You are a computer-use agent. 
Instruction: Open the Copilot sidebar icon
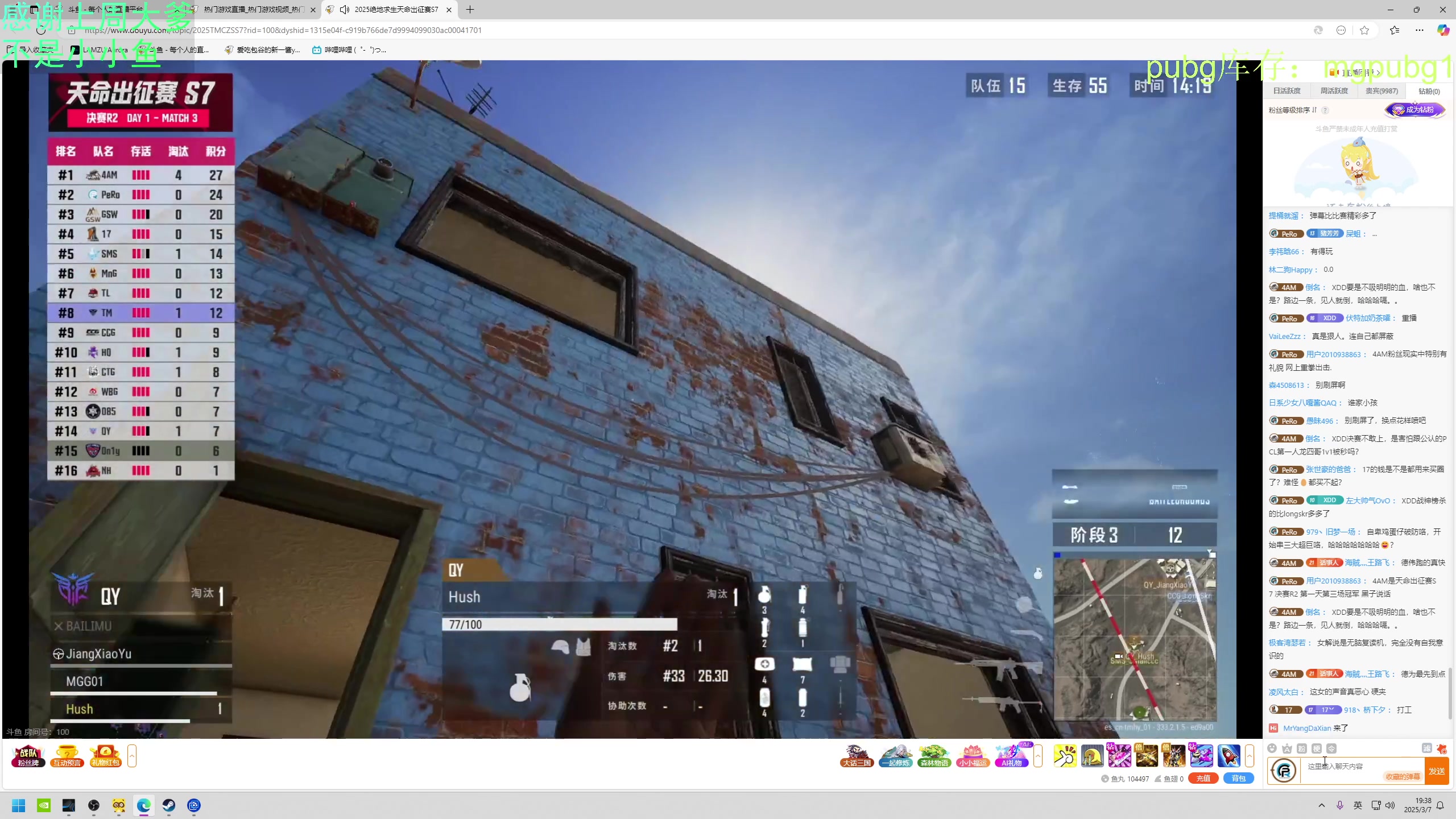[1443, 30]
